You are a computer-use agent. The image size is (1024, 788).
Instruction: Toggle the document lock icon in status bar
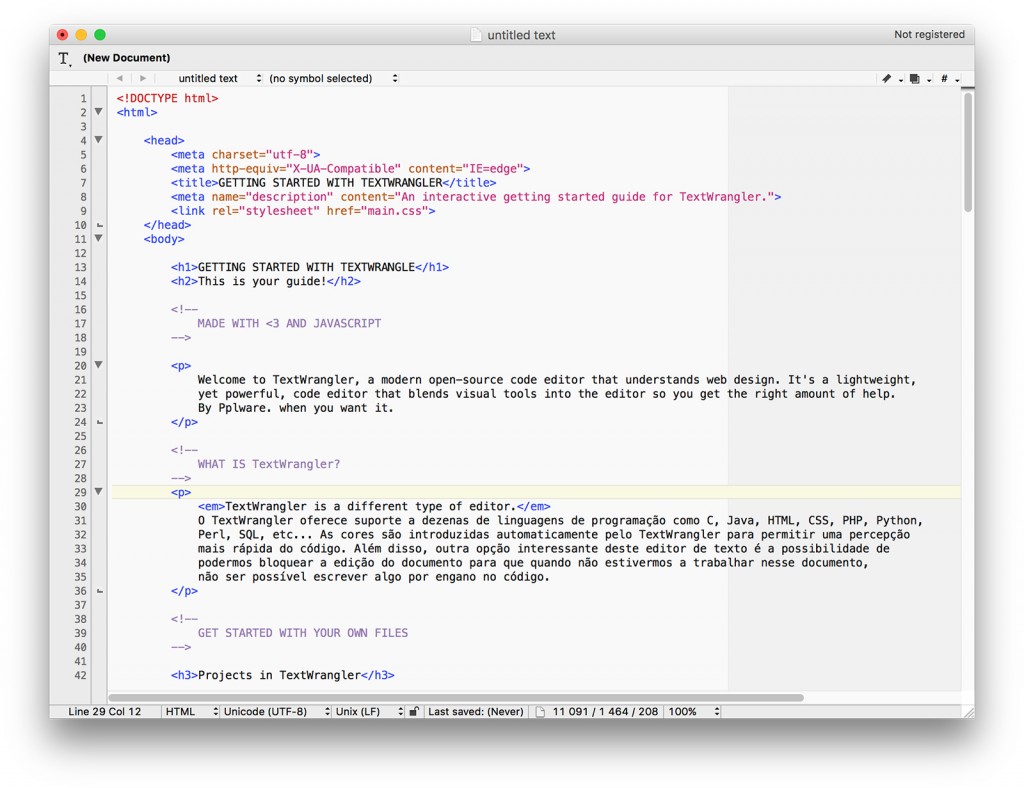414,712
